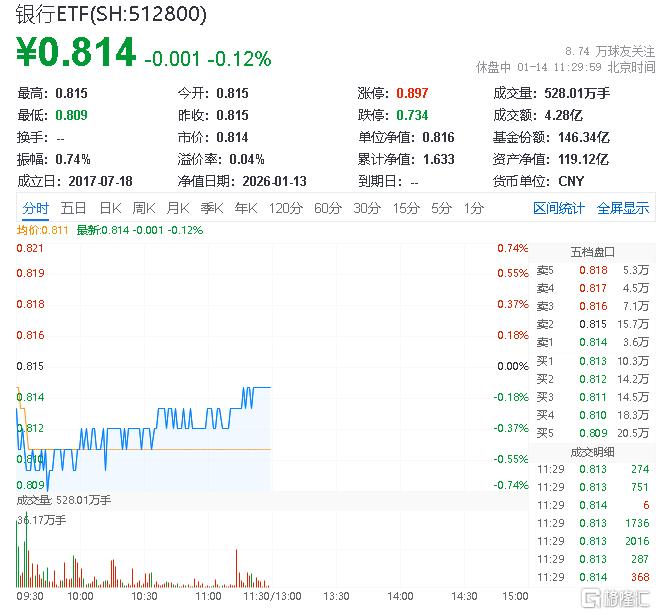The width and height of the screenshot is (656, 615).
Task: Switch to the 分时 chart tab
Action: [x=36, y=208]
